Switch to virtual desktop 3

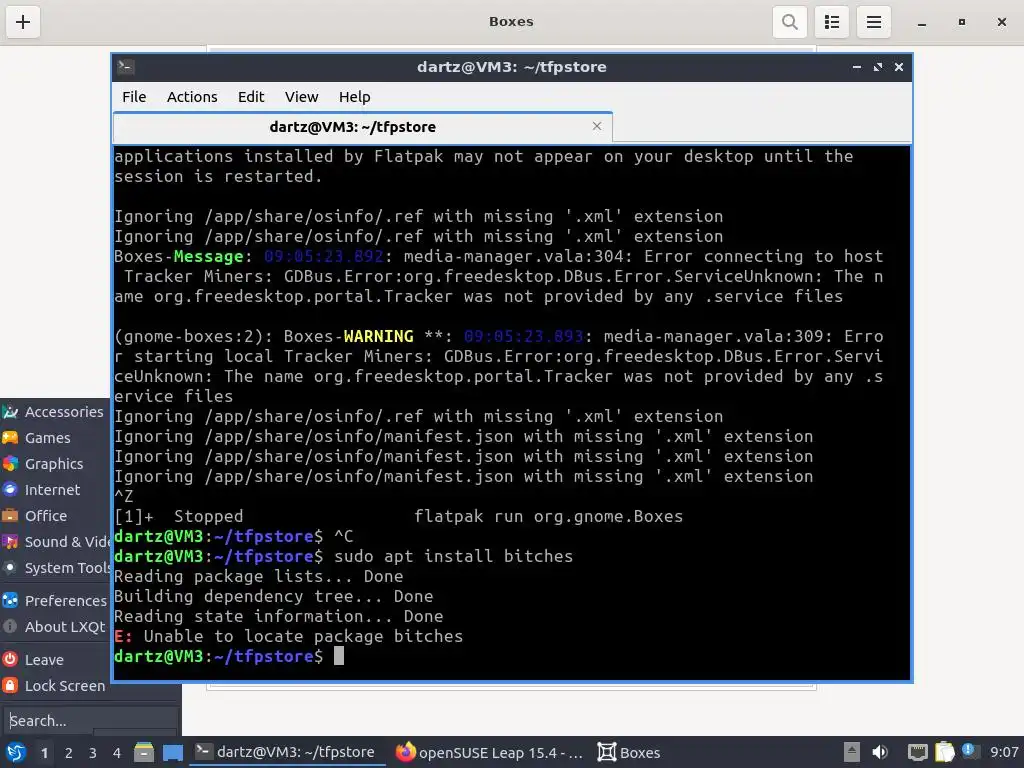[x=93, y=753]
